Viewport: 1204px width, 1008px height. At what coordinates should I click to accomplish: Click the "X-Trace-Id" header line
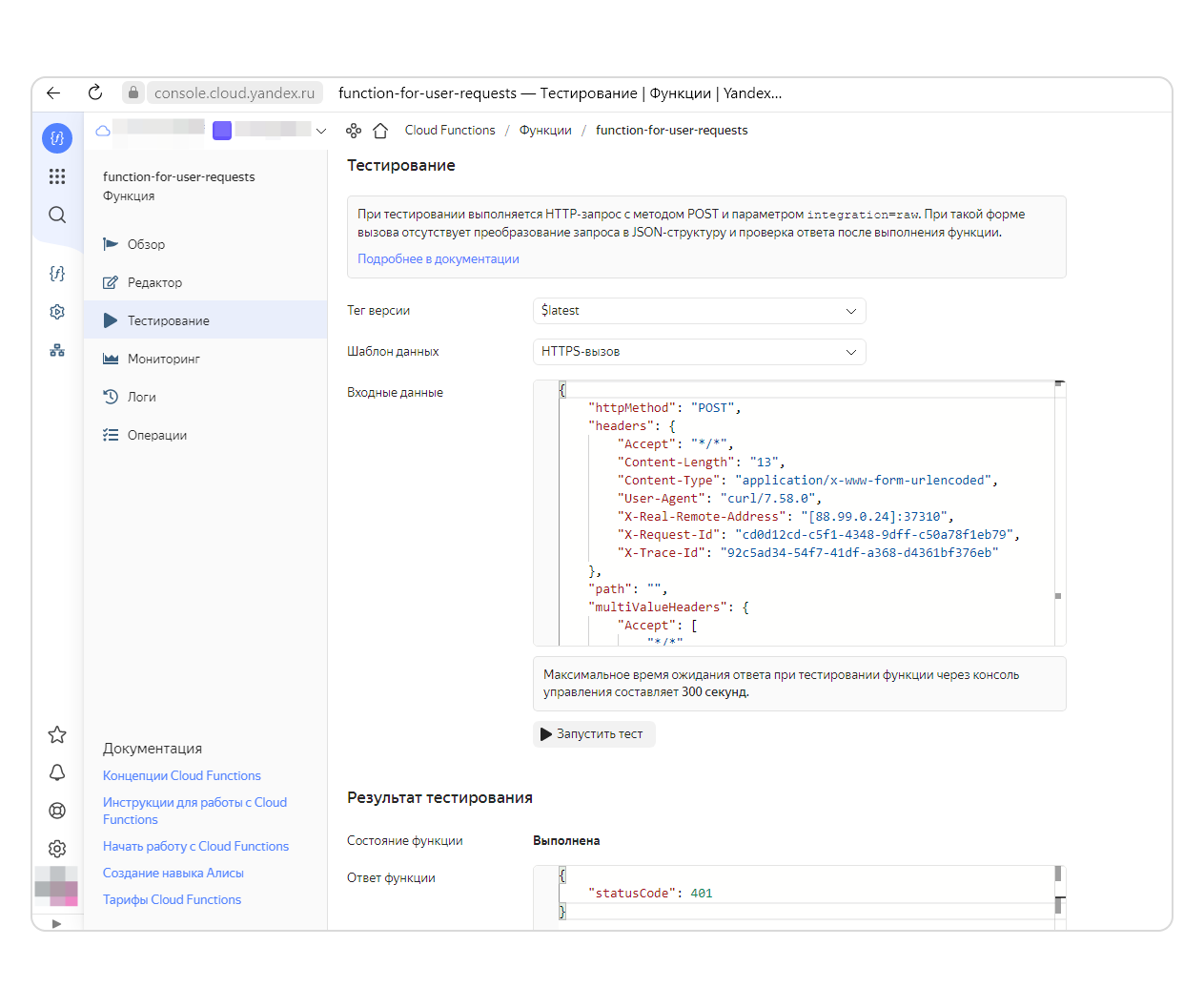808,553
